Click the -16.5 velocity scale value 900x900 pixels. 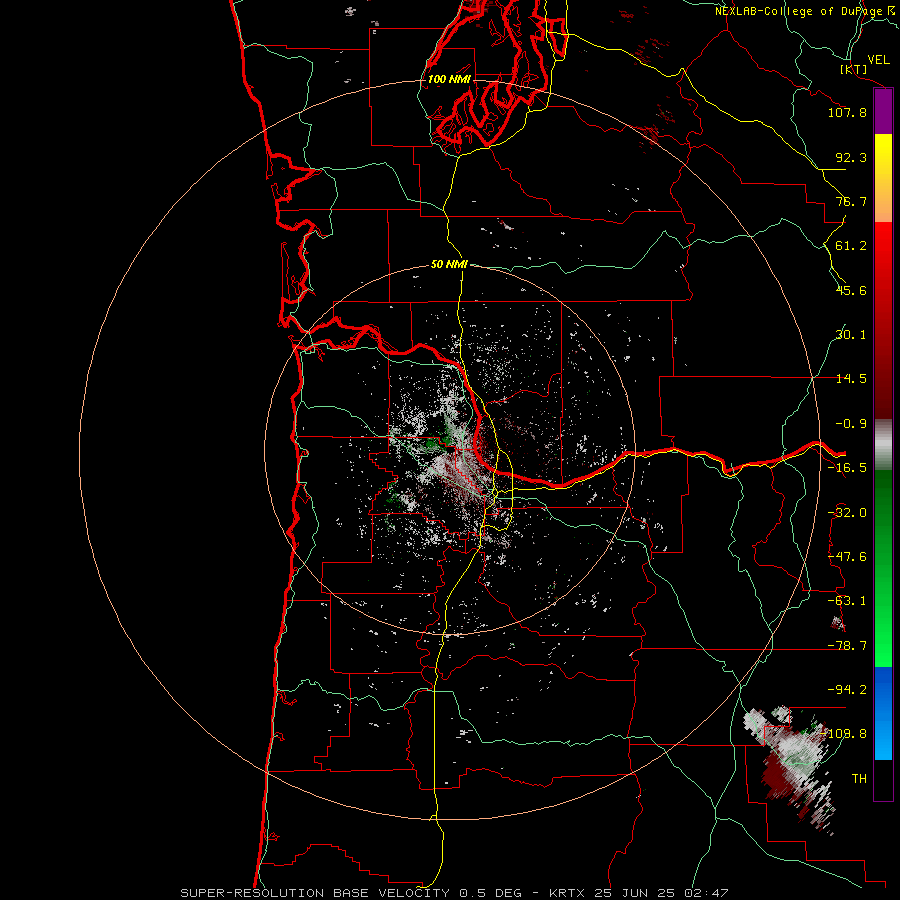(x=847, y=468)
